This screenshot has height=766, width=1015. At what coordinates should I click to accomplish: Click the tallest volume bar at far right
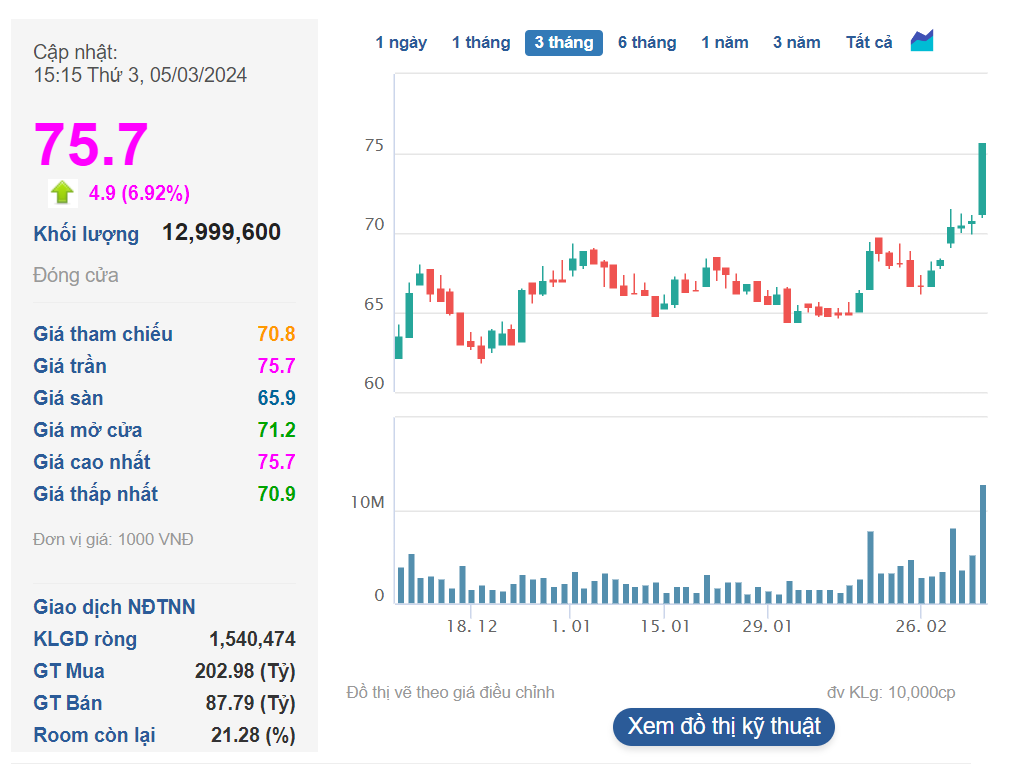point(983,544)
